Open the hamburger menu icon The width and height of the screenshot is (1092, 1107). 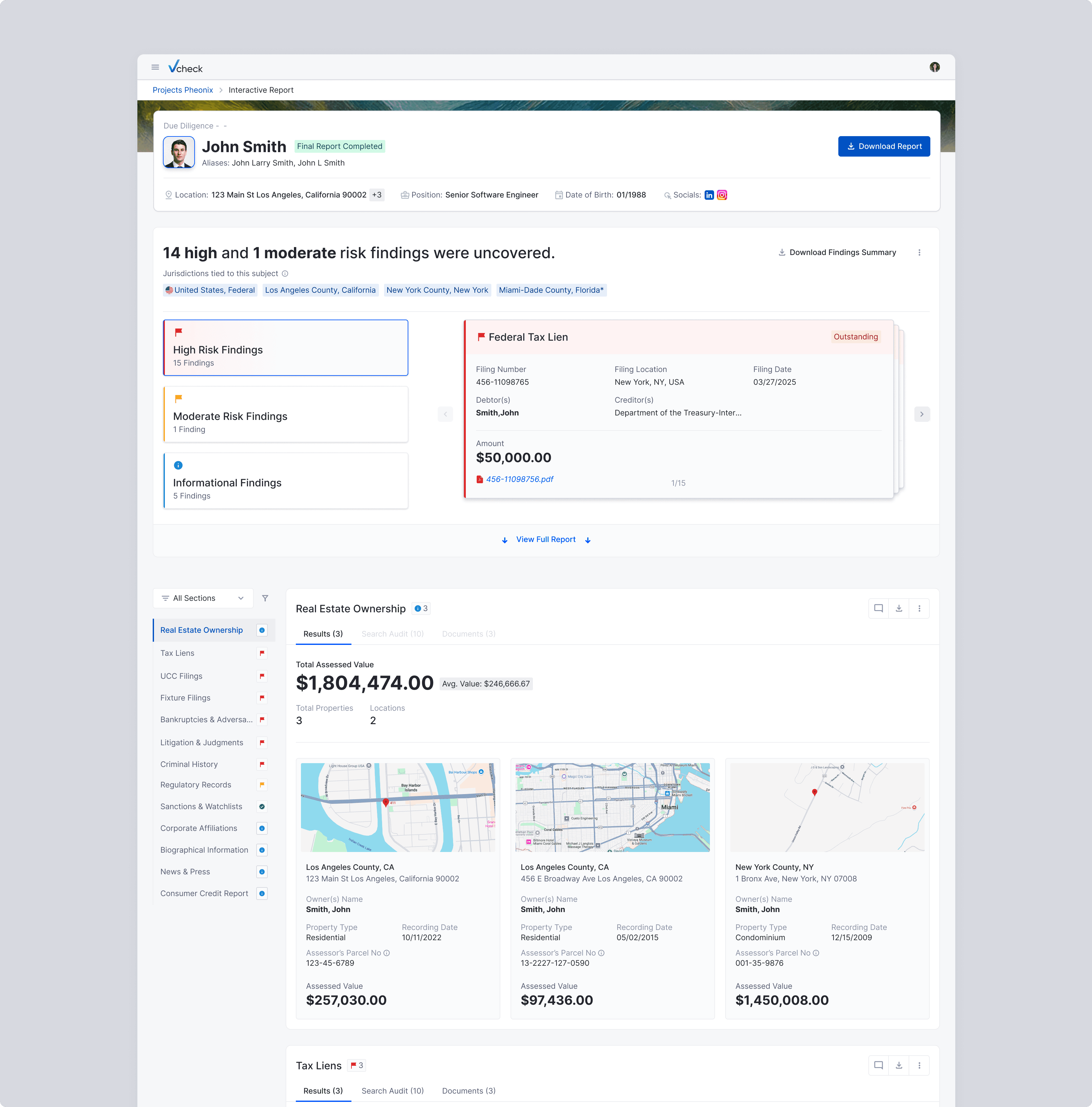tap(155, 68)
